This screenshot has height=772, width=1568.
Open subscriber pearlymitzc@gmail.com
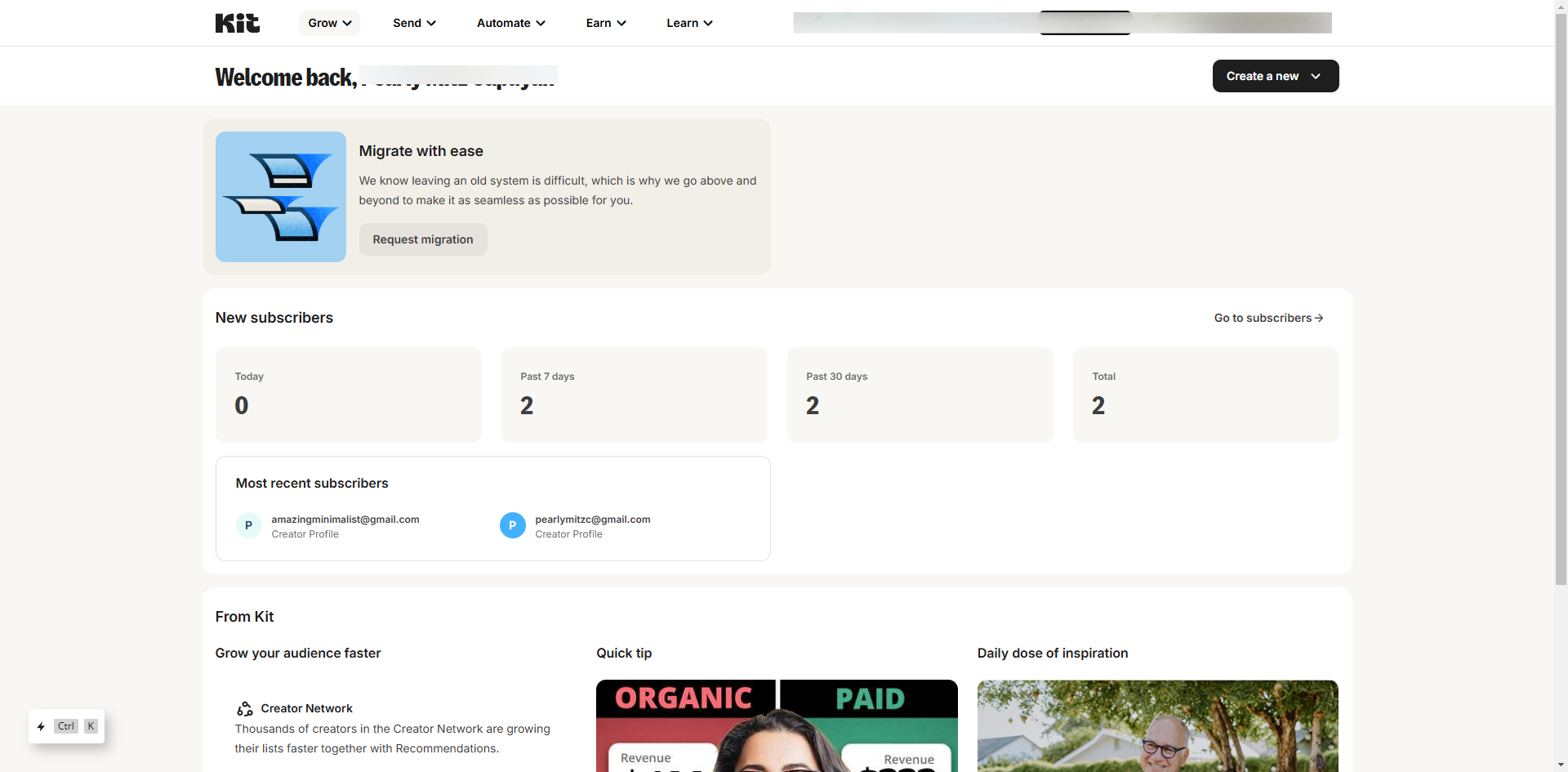pyautogui.click(x=593, y=520)
